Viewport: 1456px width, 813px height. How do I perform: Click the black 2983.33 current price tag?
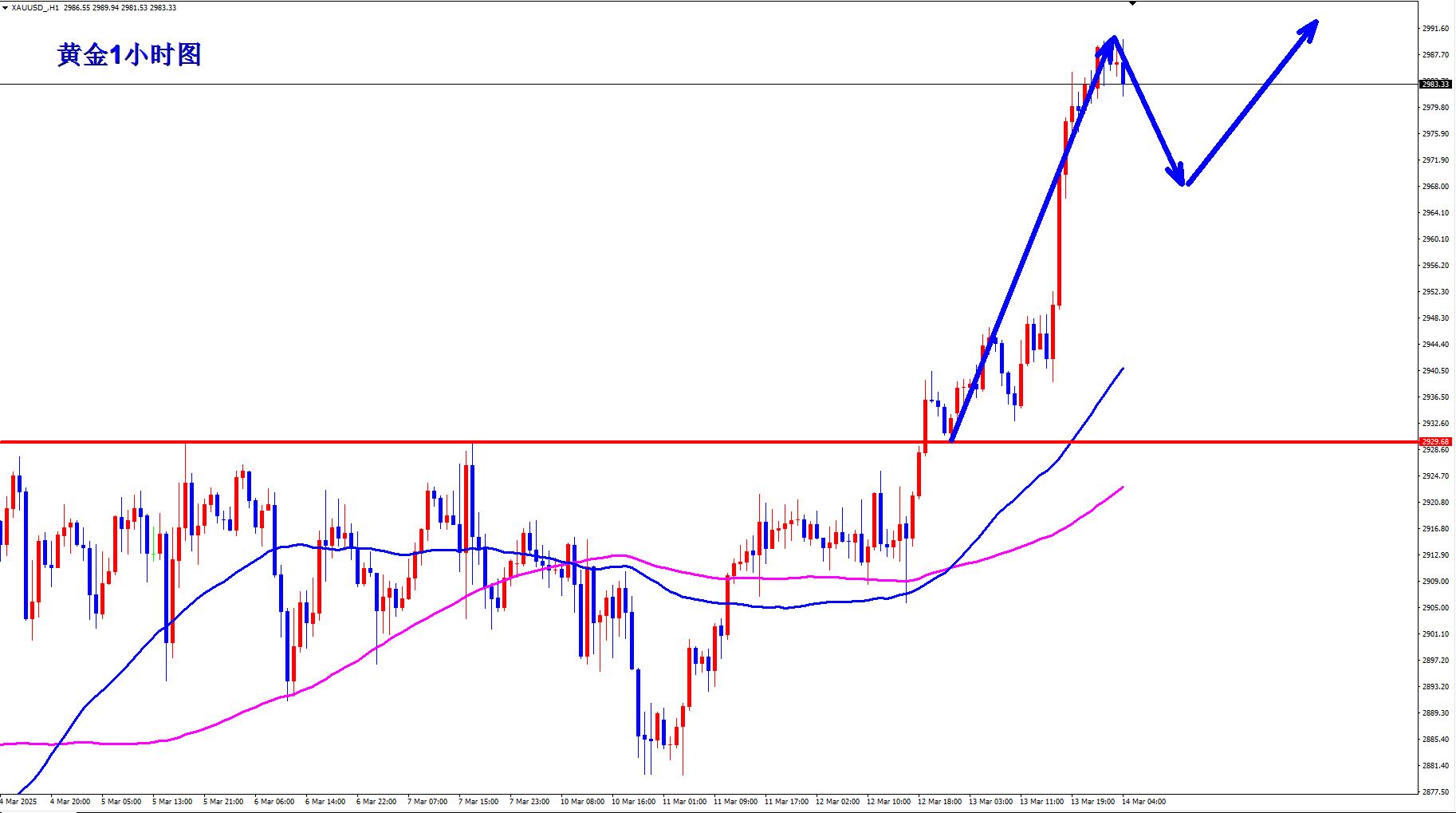tap(1435, 84)
